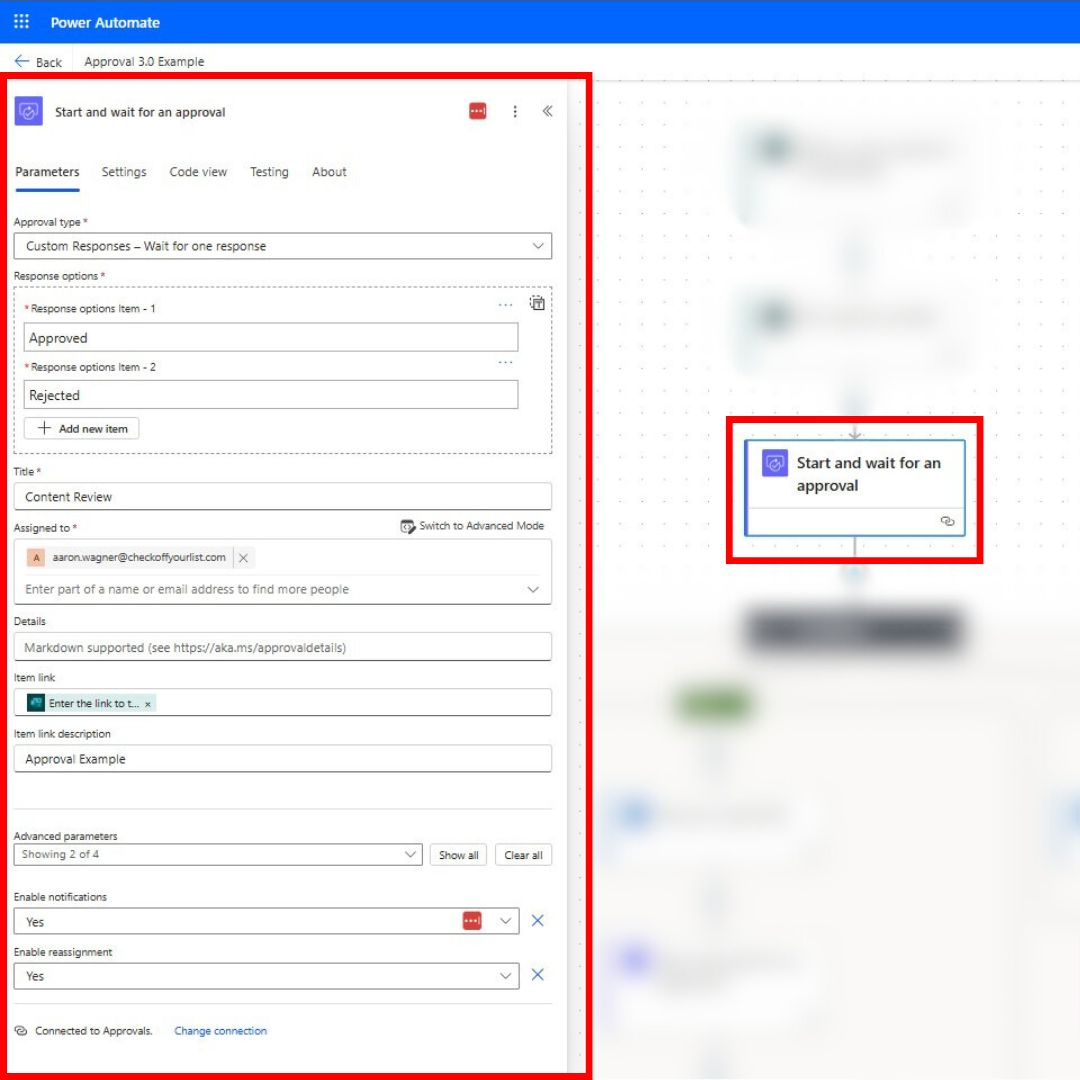Open the About tab
Viewport: 1080px width, 1080px height.
coord(329,172)
